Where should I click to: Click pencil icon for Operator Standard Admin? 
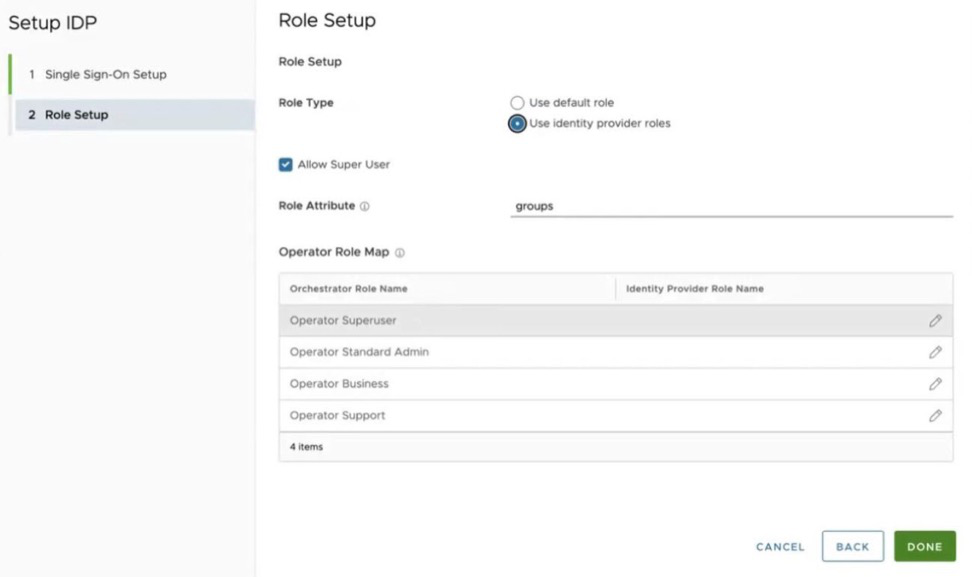(935, 352)
